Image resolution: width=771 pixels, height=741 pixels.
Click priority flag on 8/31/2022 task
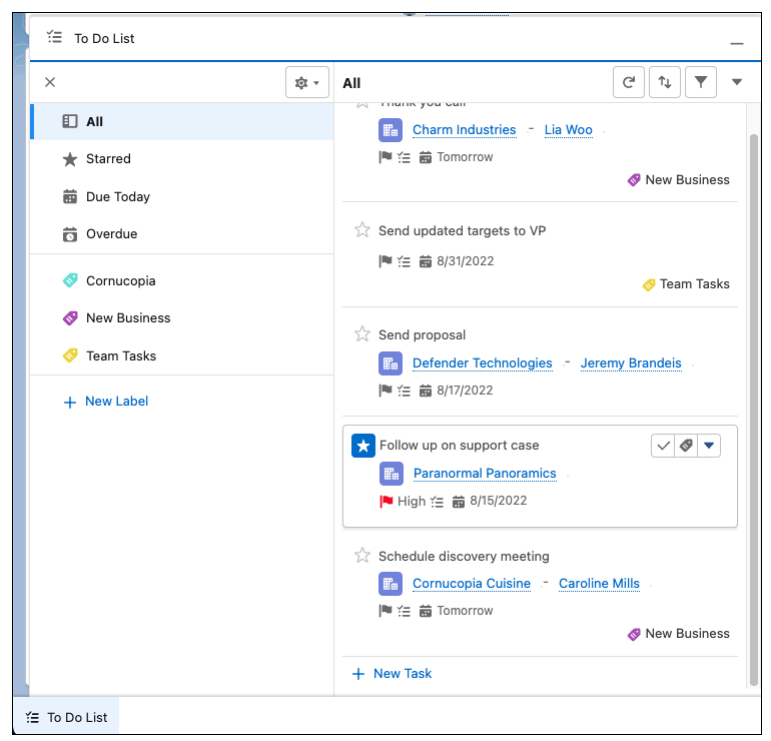[x=385, y=261]
